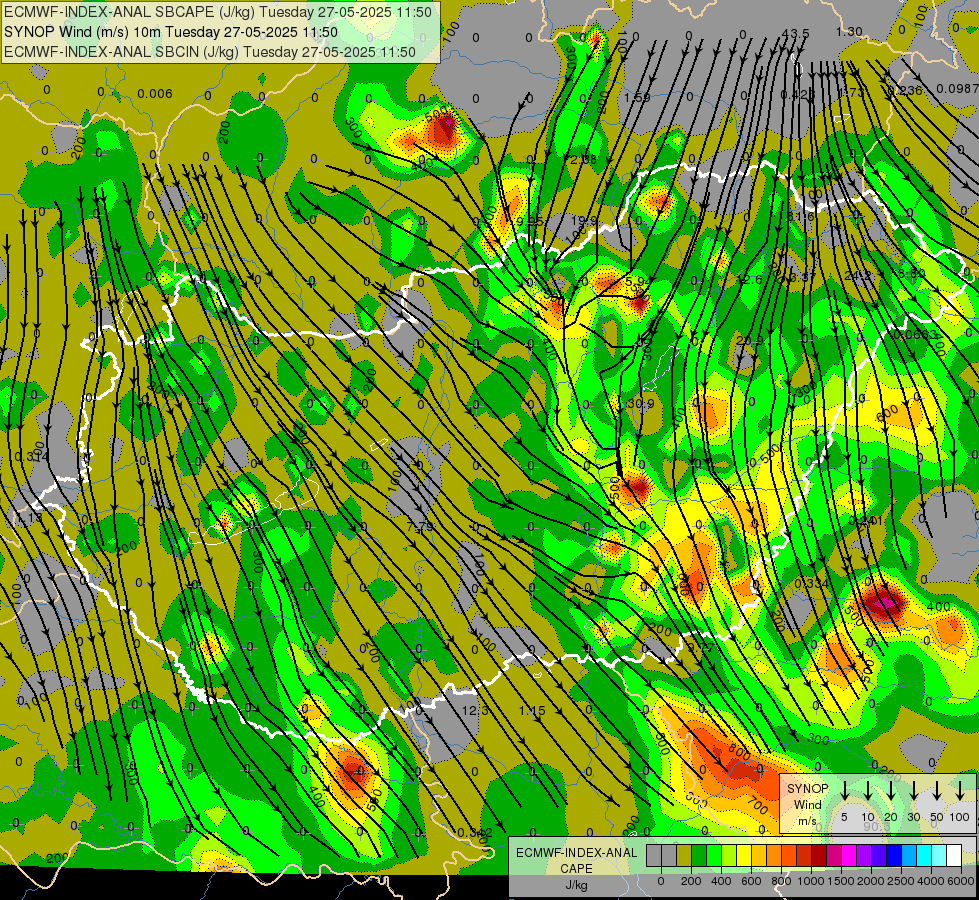This screenshot has height=900, width=979.
Task: Click the '0.236' value on the map
Action: (905, 91)
